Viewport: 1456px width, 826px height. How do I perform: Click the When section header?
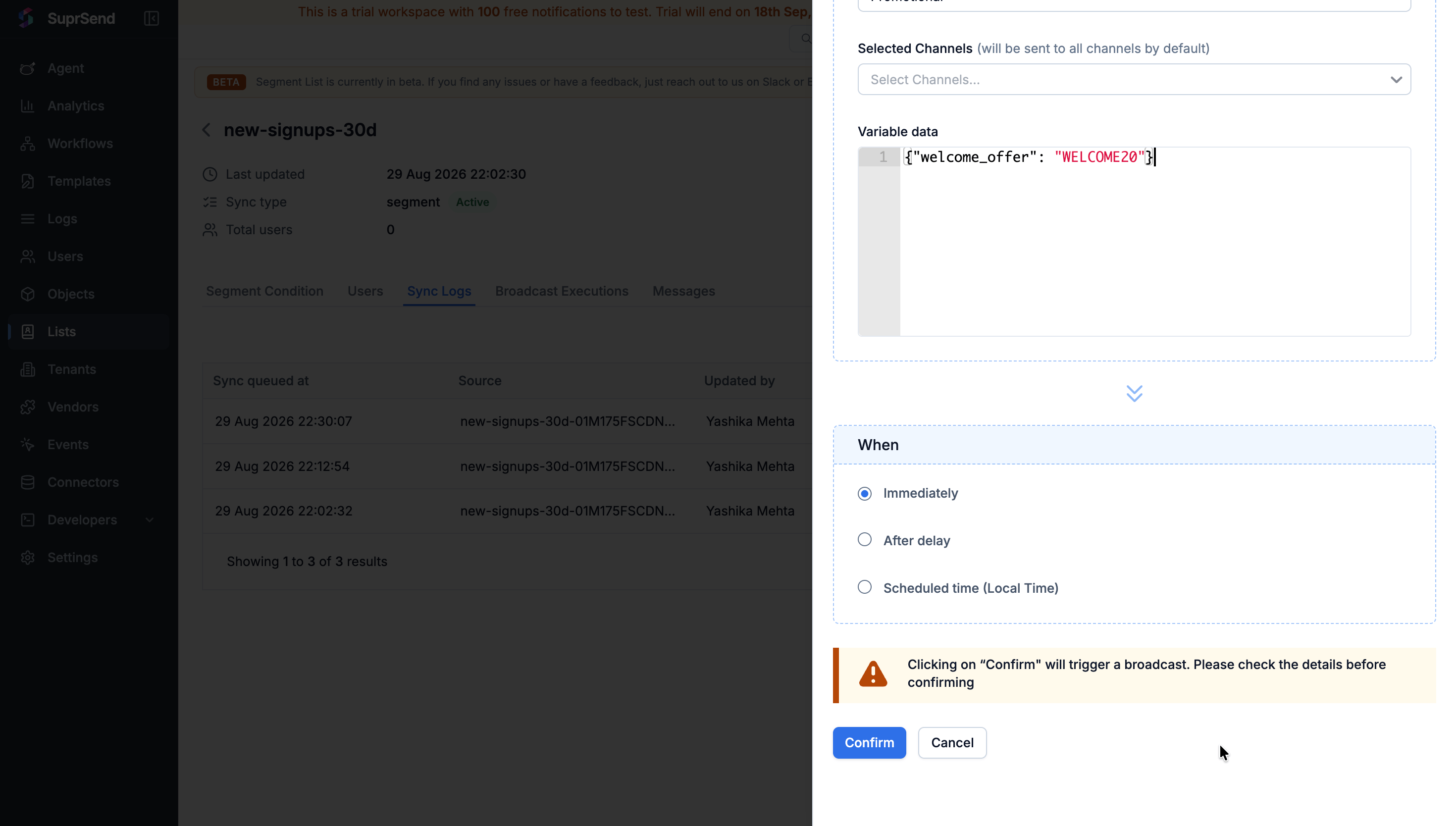coord(1134,445)
